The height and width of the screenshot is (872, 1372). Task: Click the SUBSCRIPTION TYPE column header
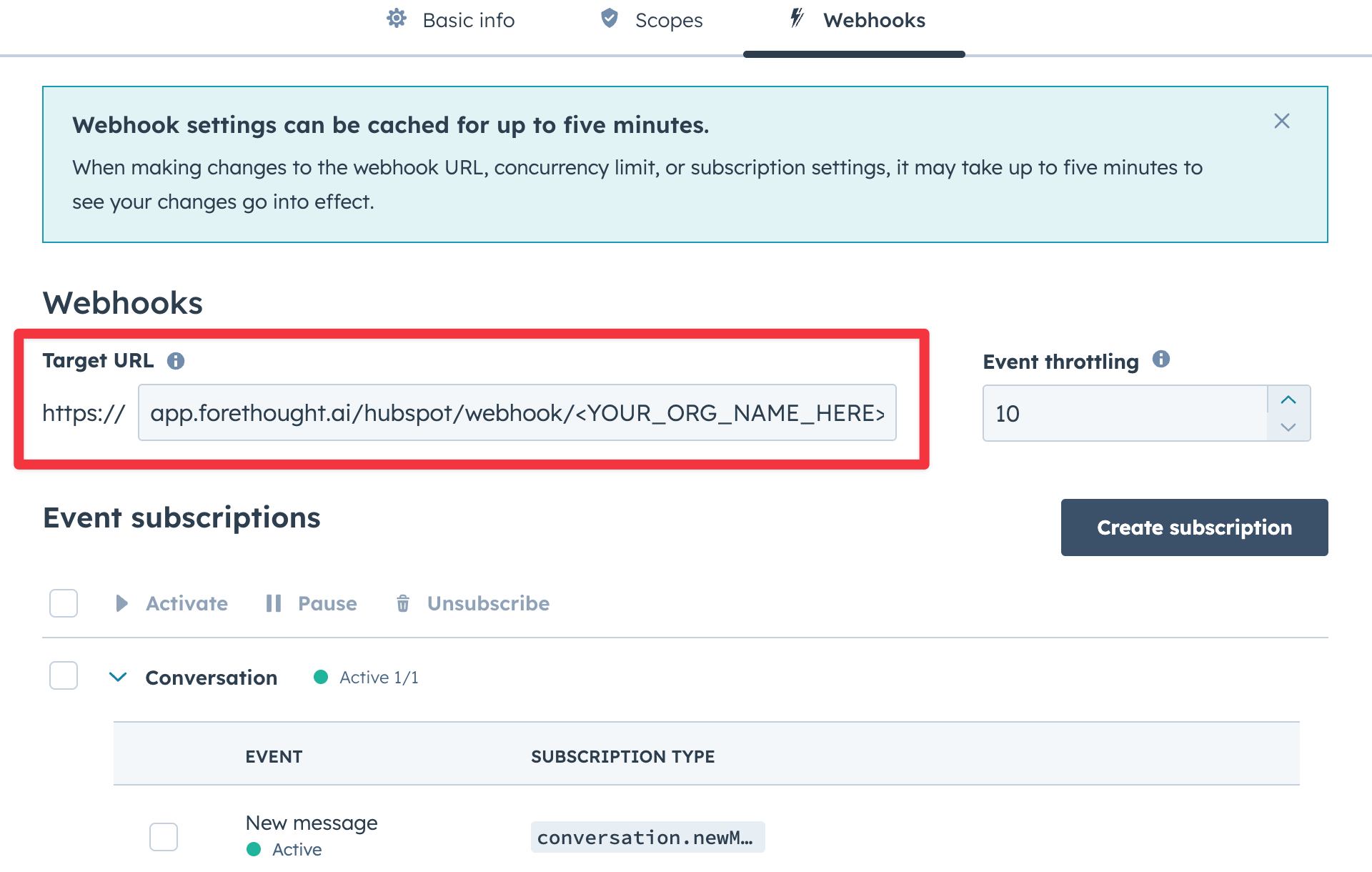622,756
